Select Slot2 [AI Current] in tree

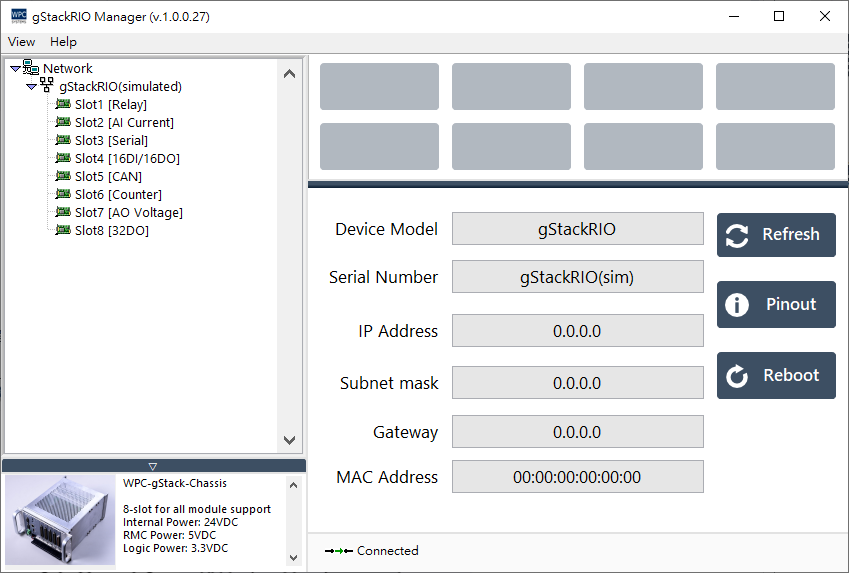point(124,123)
